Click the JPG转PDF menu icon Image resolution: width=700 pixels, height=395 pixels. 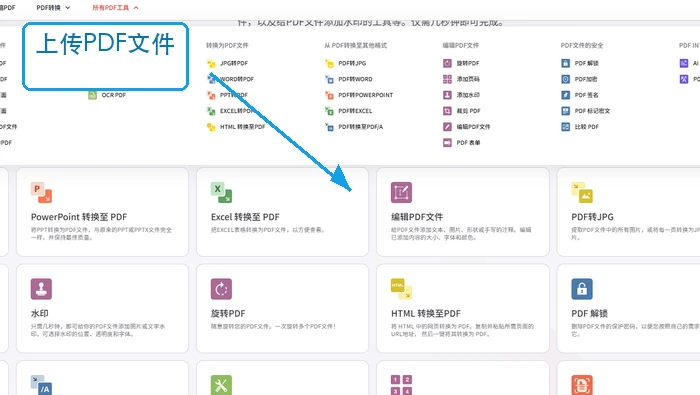pyautogui.click(x=211, y=63)
